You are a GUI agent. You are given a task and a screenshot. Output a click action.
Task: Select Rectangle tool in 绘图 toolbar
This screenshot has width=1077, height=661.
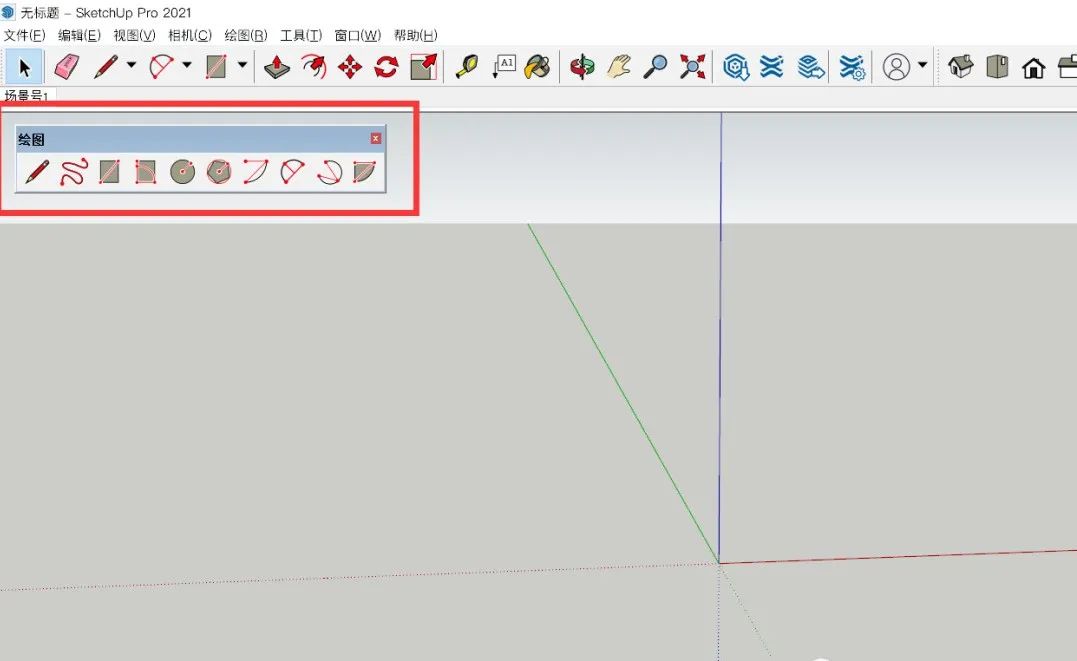pos(110,171)
